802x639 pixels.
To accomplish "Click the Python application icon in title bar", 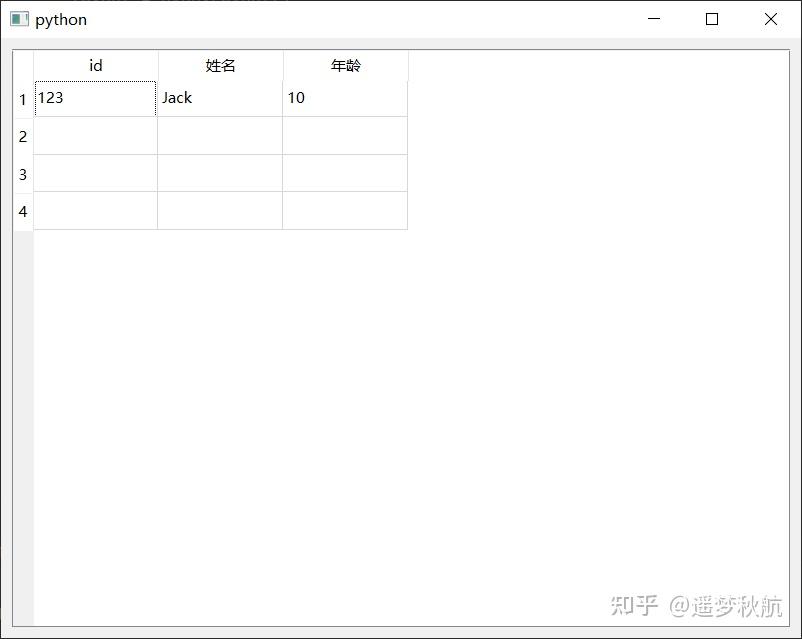I will [x=19, y=19].
